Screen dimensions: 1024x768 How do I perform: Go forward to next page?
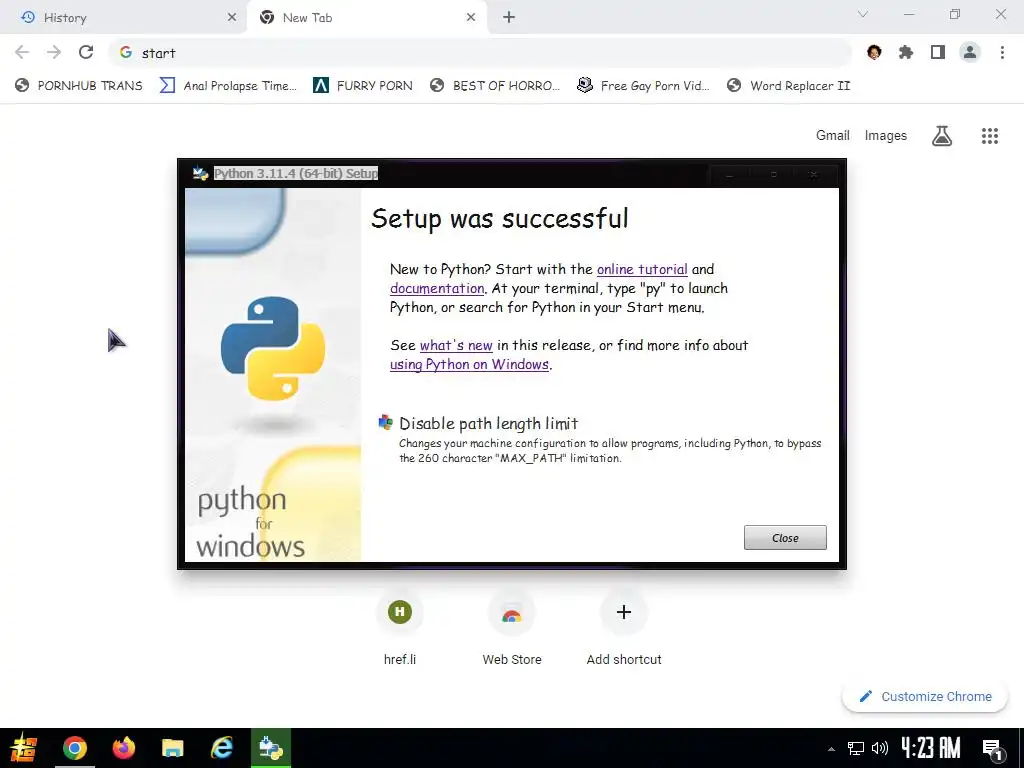pyautogui.click(x=54, y=52)
